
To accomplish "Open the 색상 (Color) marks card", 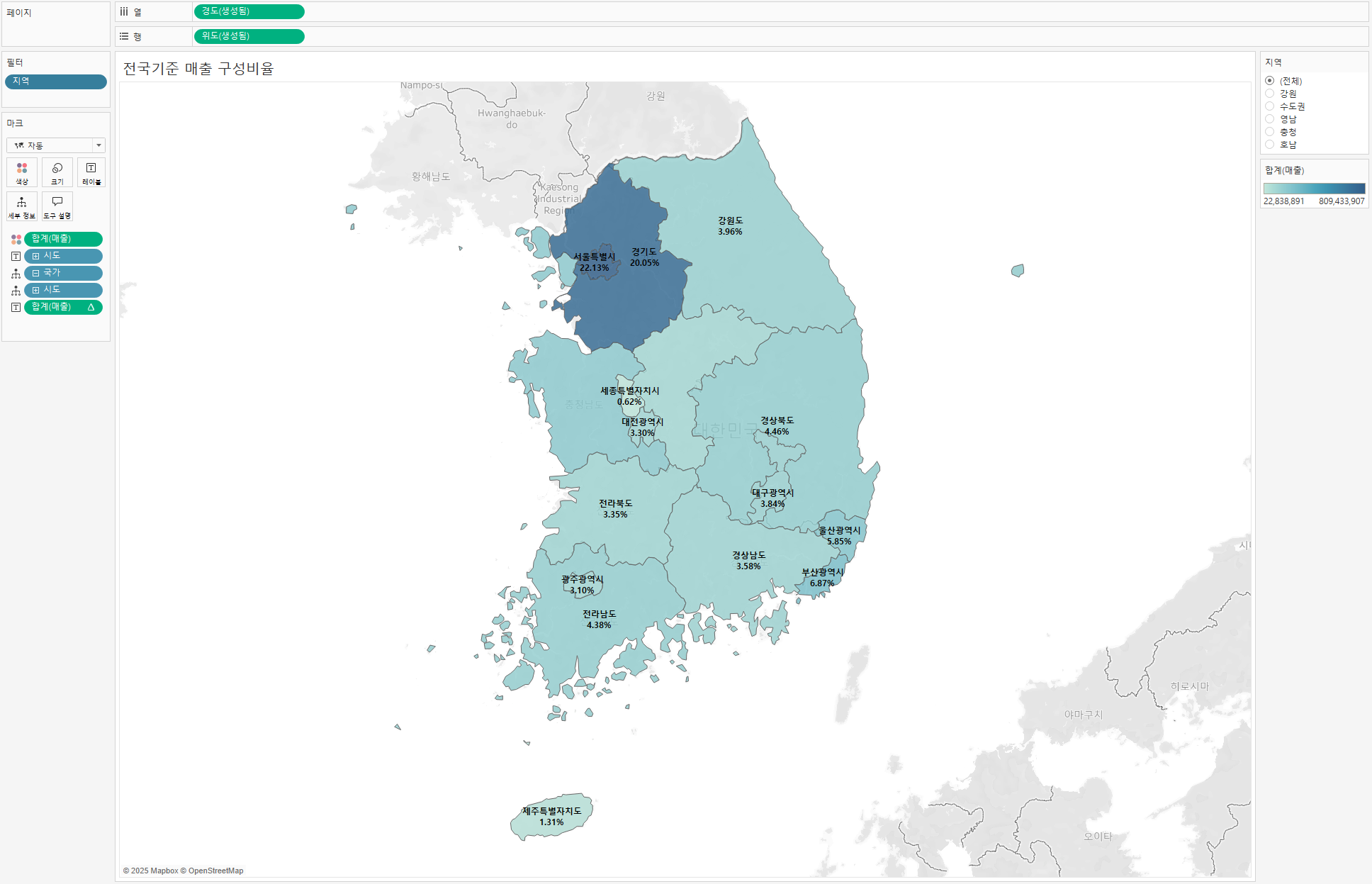I will [x=22, y=172].
